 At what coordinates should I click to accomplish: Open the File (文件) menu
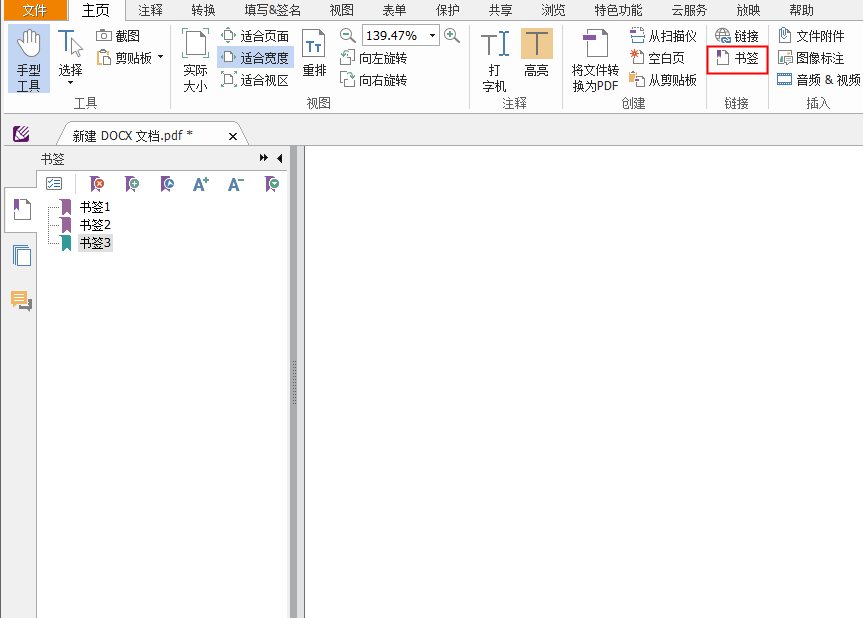tap(34, 10)
